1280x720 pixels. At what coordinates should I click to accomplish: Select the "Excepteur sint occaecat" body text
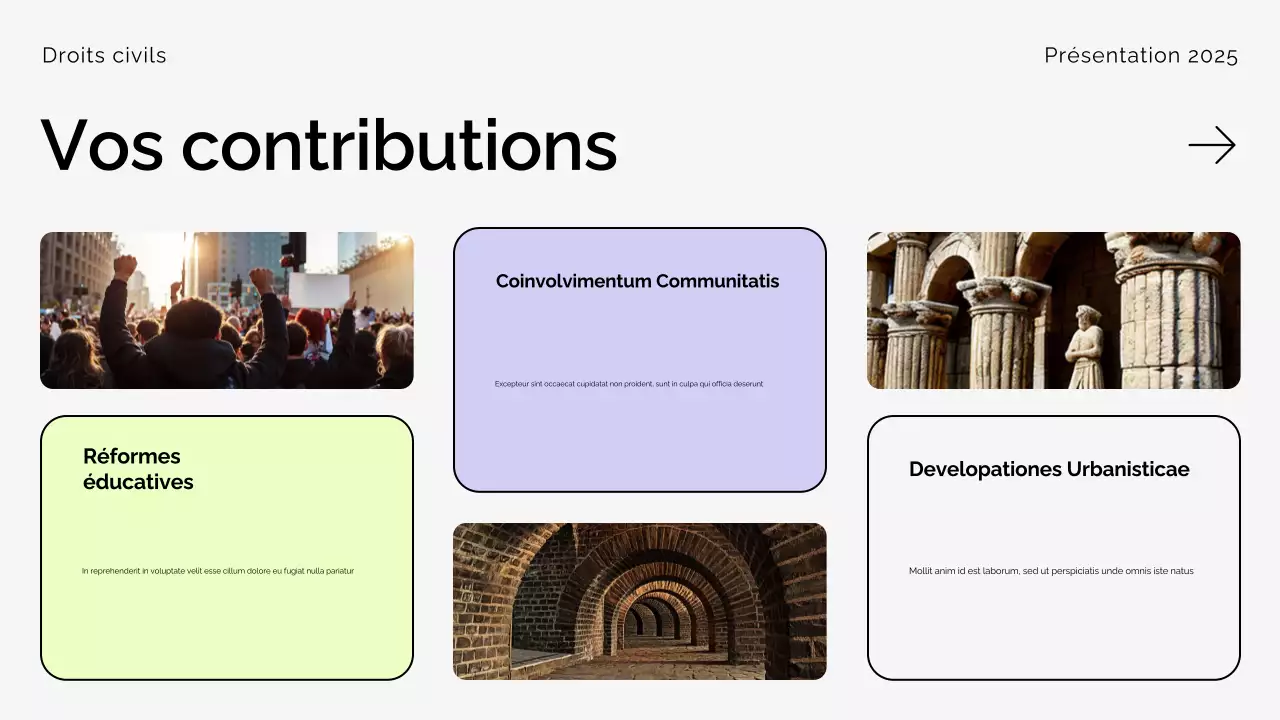628,384
